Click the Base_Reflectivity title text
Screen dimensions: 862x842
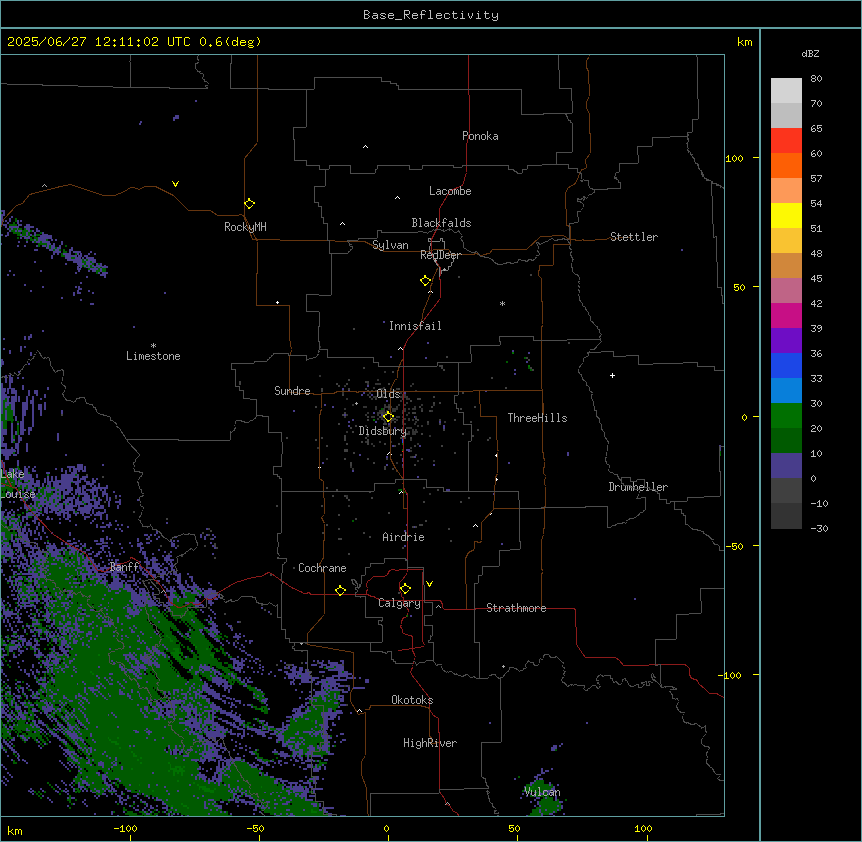tap(431, 15)
